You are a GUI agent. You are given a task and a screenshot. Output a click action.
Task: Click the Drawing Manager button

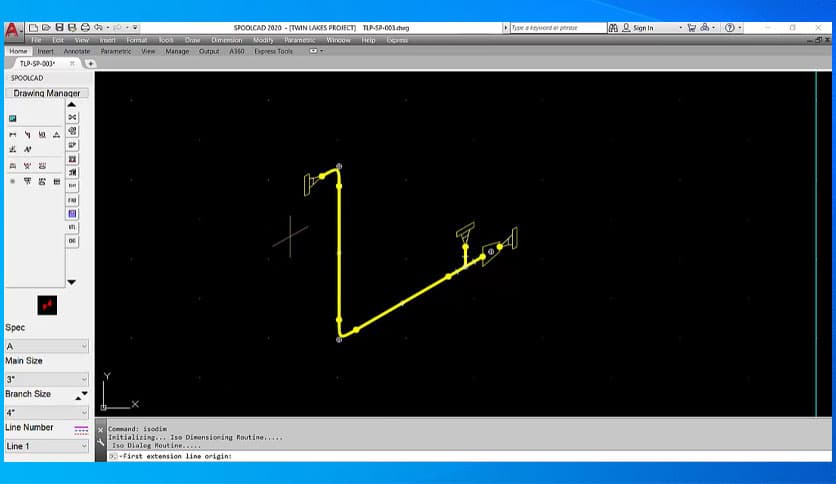pyautogui.click(x=47, y=93)
